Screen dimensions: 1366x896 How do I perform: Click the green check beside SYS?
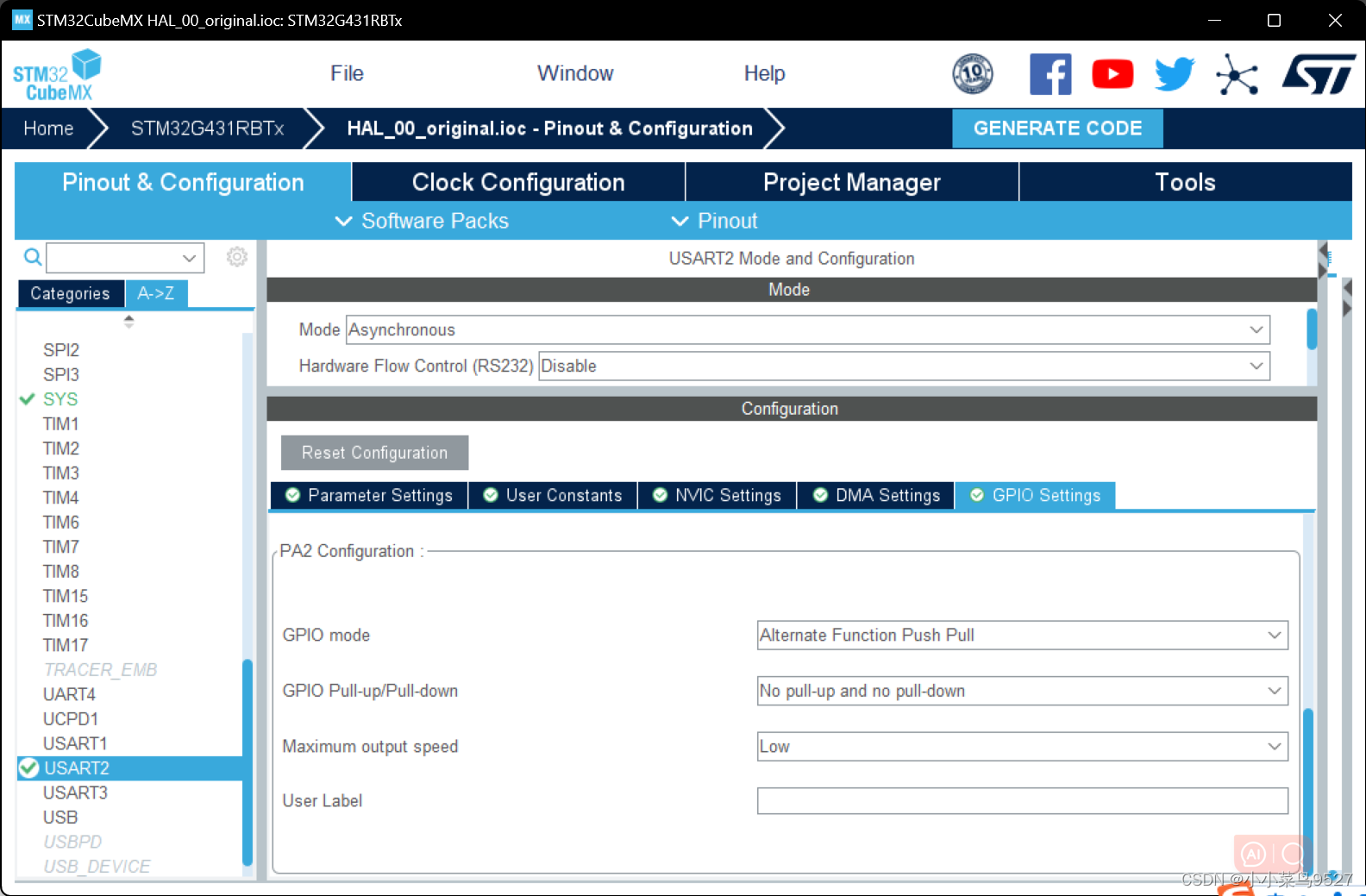(27, 399)
